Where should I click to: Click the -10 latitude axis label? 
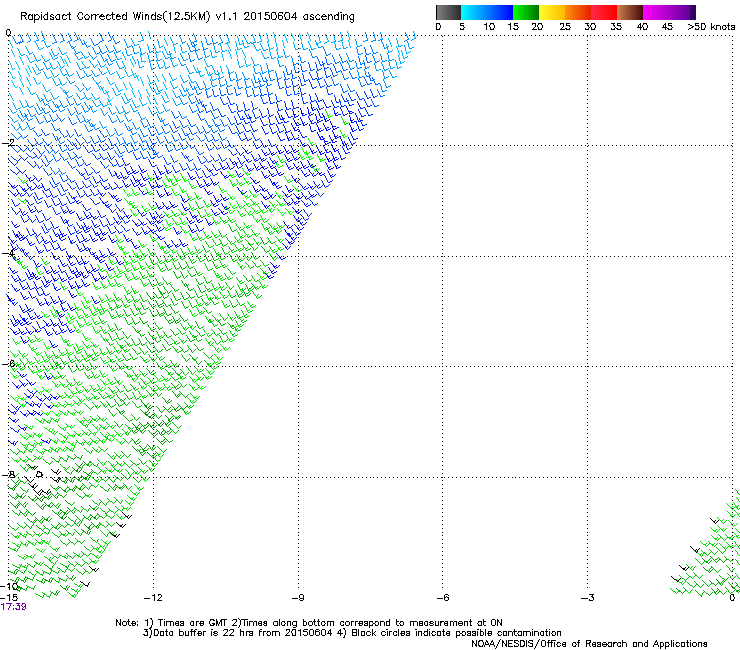point(9,586)
